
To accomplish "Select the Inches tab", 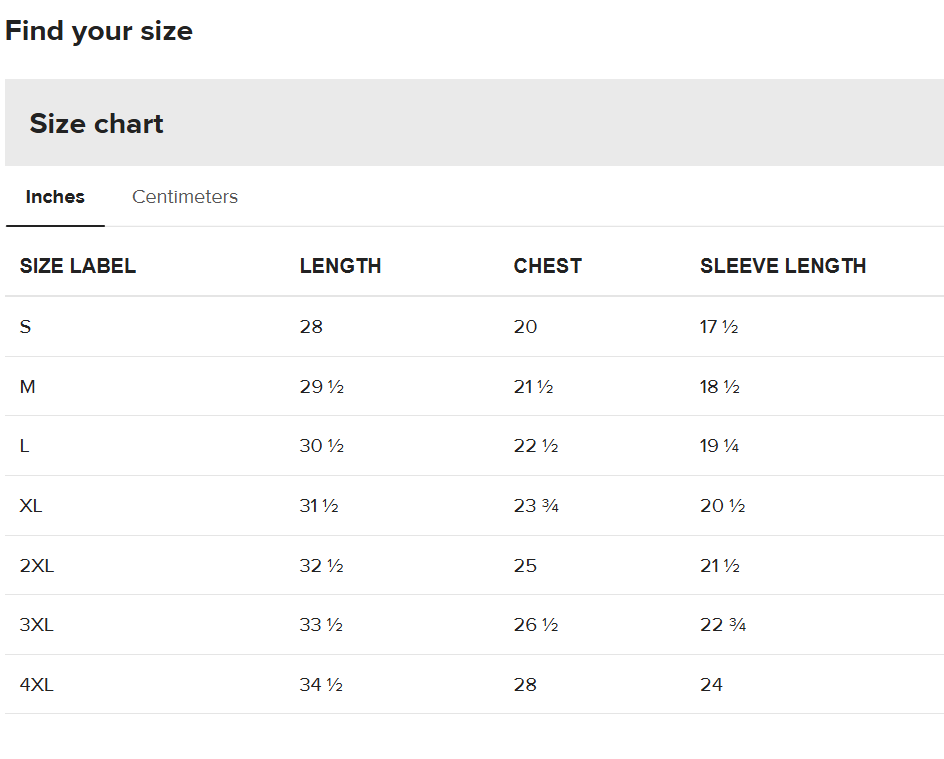I will pyautogui.click(x=55, y=197).
